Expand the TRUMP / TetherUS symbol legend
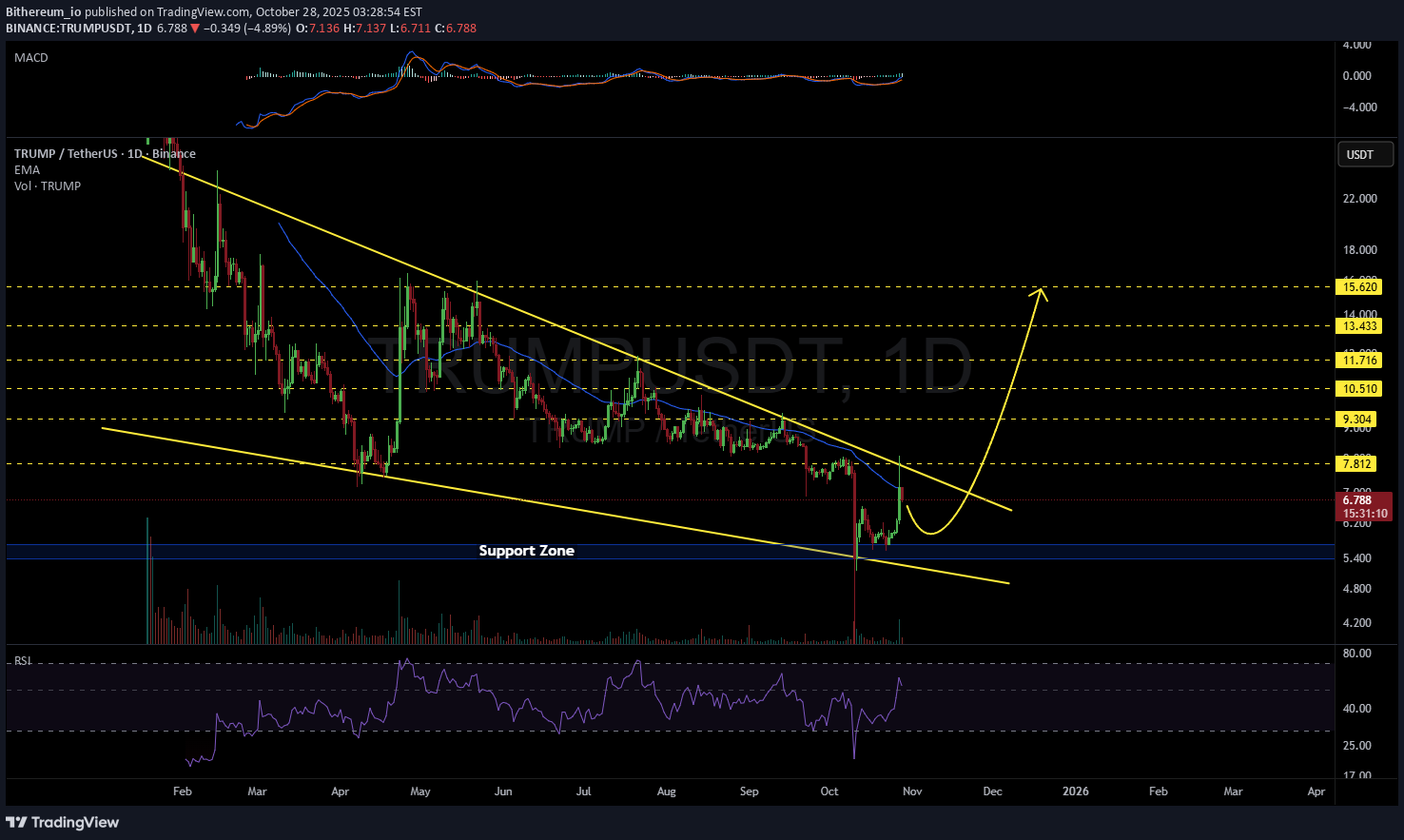The width and height of the screenshot is (1404, 840). 105,154
